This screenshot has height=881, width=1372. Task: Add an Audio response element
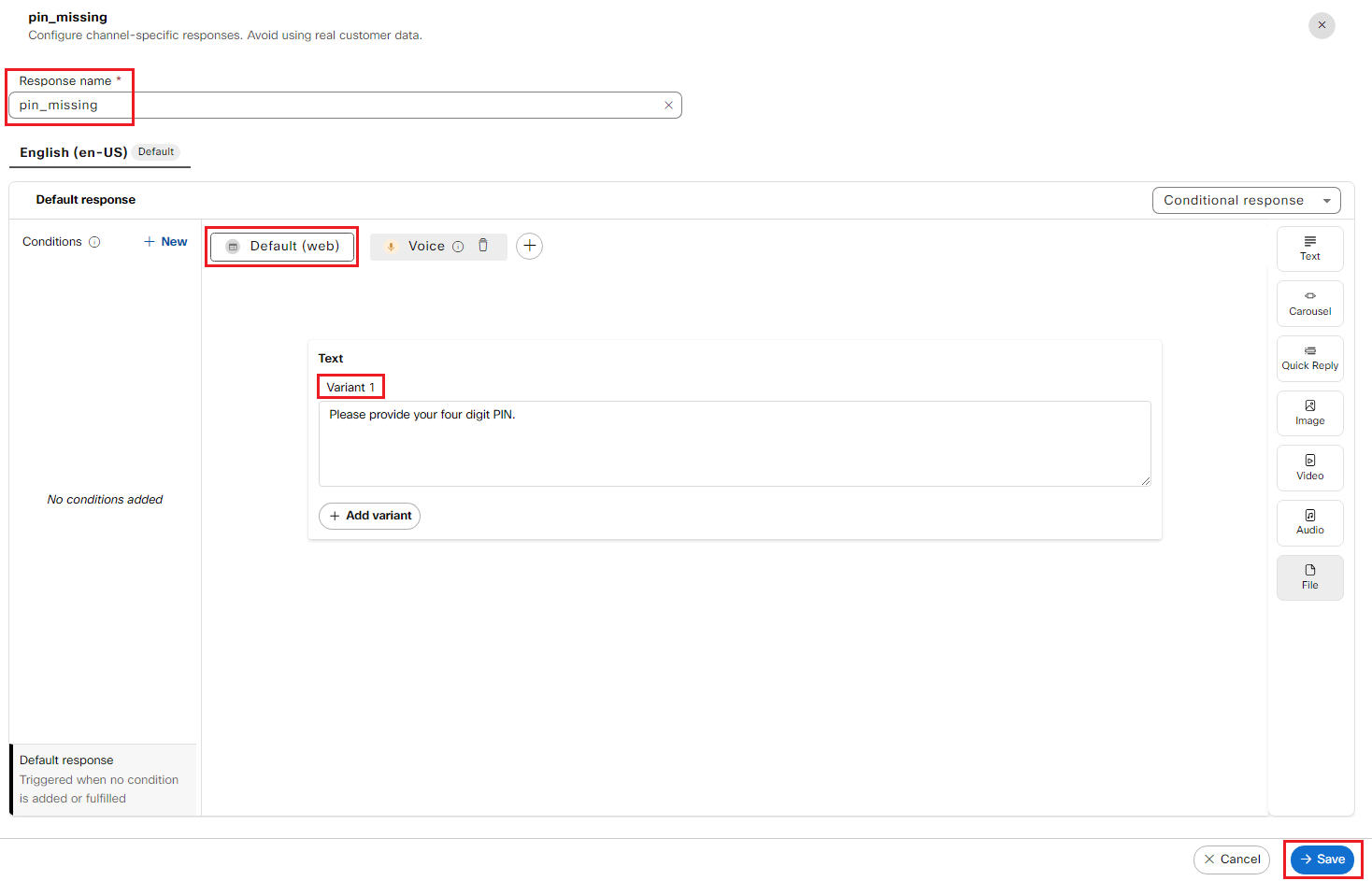click(1309, 522)
